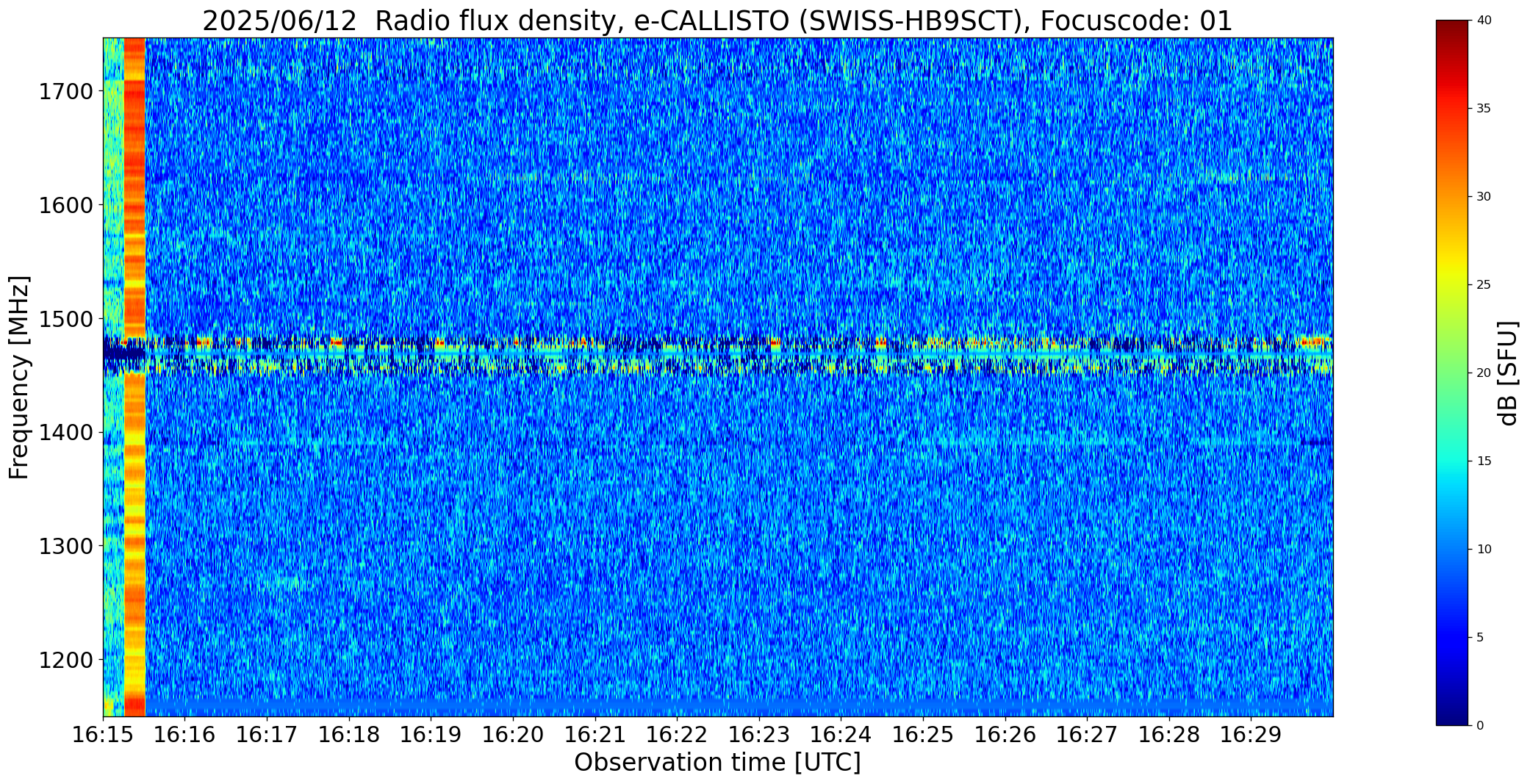The height and width of the screenshot is (784, 1530).
Task: Click the 1400 frequency tick label
Action: (65, 433)
